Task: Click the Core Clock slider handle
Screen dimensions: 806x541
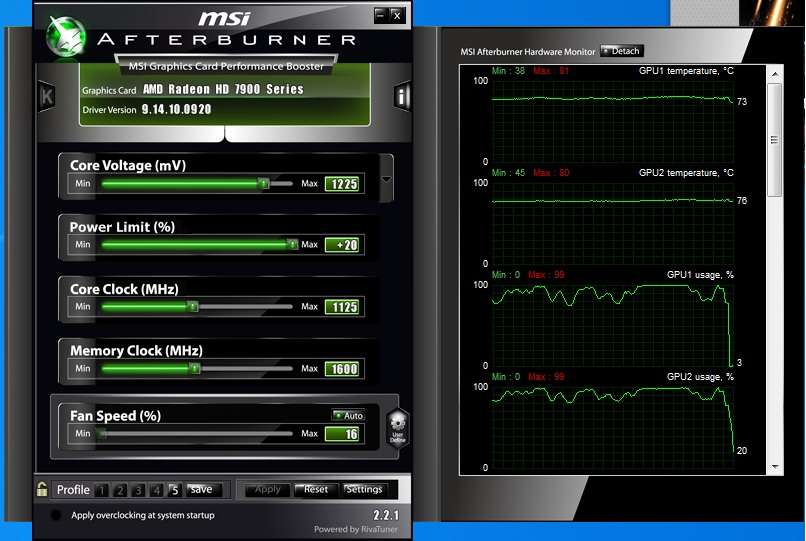Action: (194, 307)
